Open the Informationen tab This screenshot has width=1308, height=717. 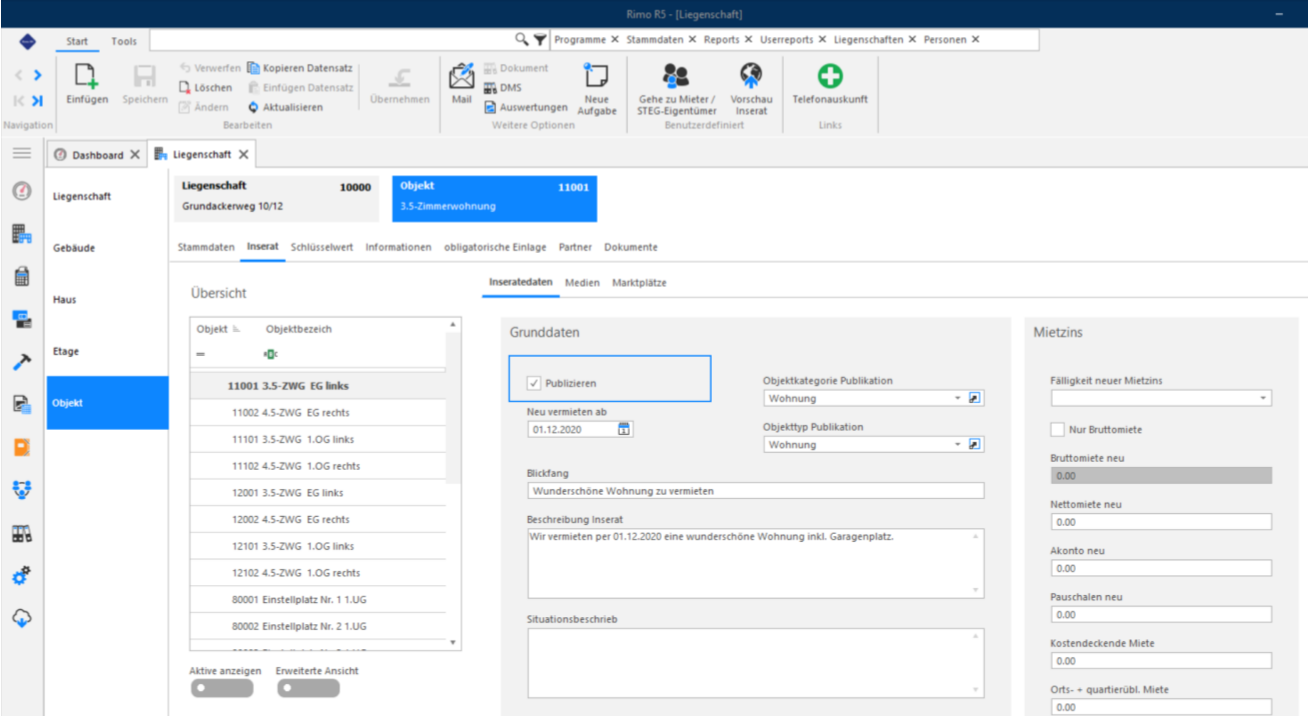tap(398, 247)
